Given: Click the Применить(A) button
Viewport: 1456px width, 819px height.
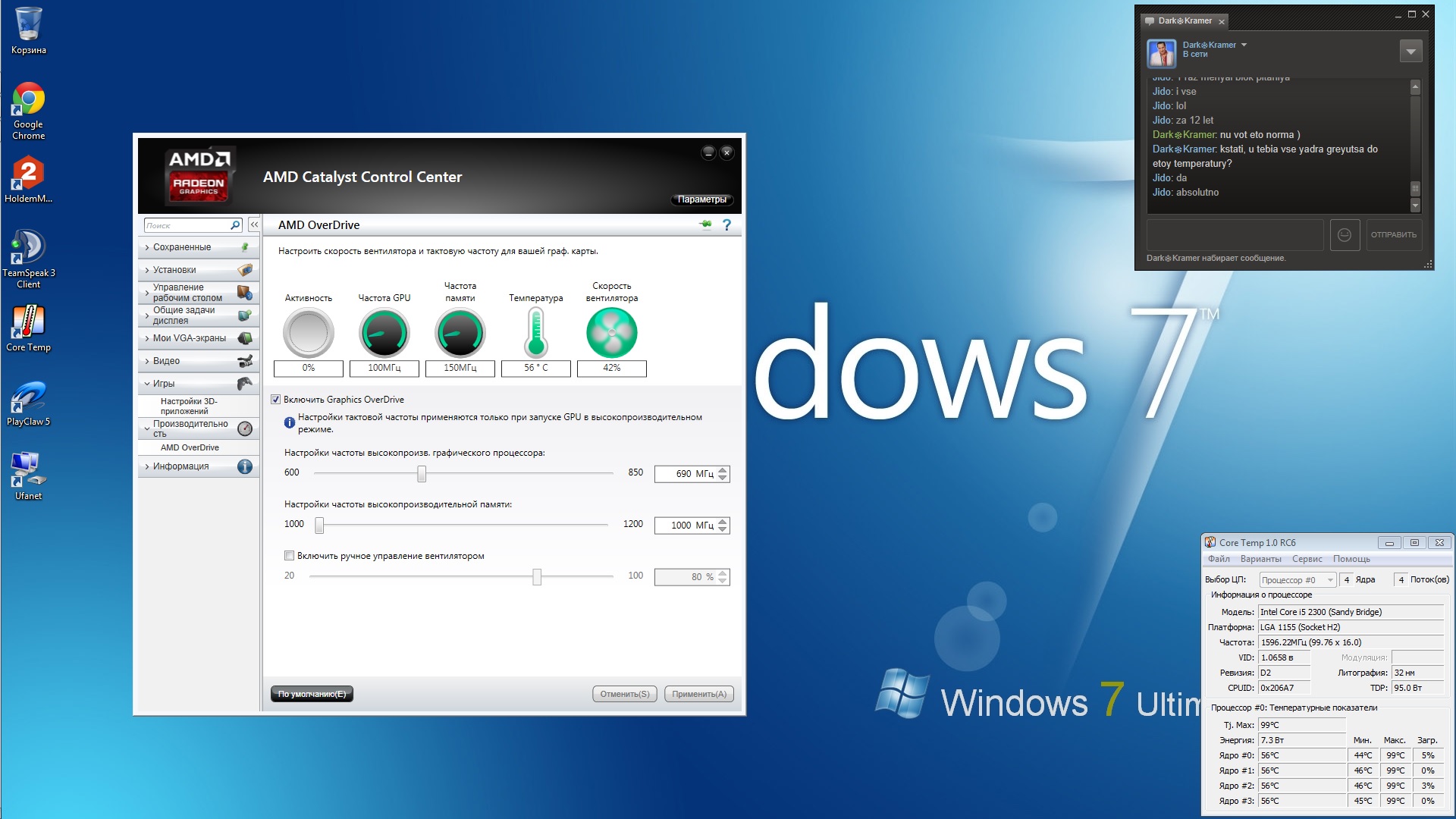Looking at the screenshot, I should point(699,694).
